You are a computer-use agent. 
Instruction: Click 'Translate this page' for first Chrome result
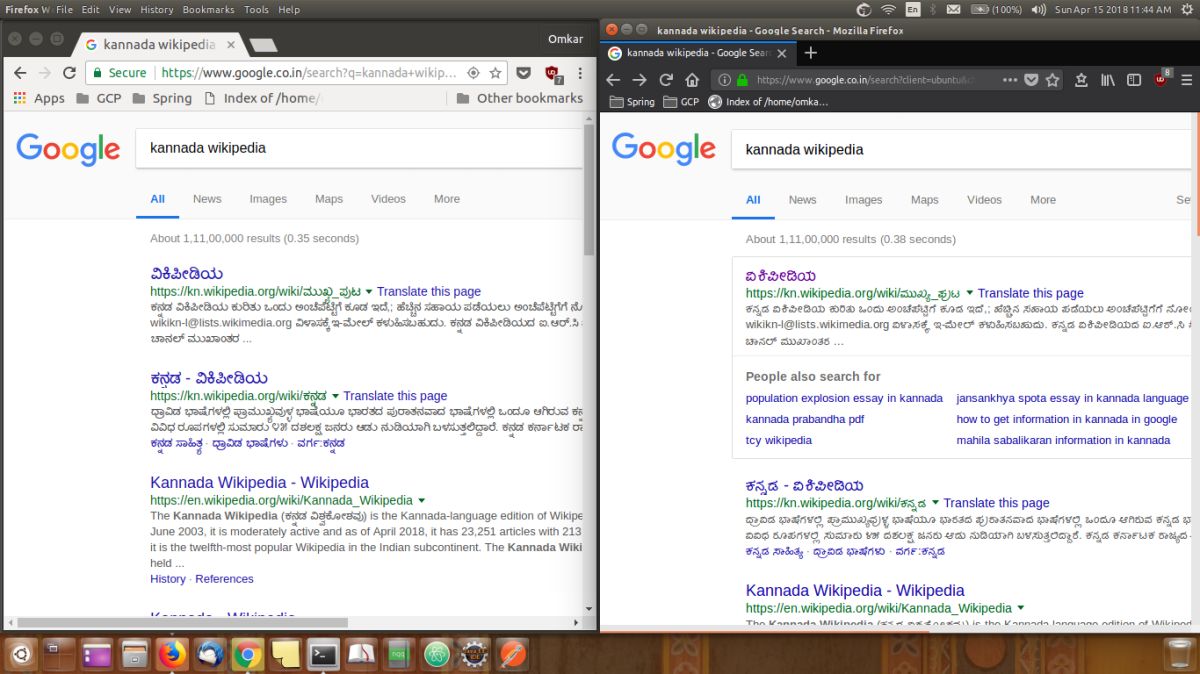click(429, 291)
